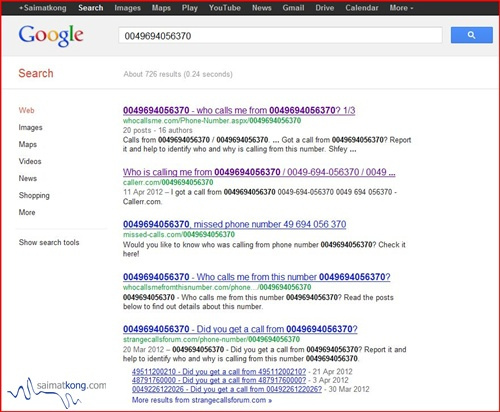Open the More dropdown in top bar
The height and width of the screenshot is (412, 500).
(401, 8)
